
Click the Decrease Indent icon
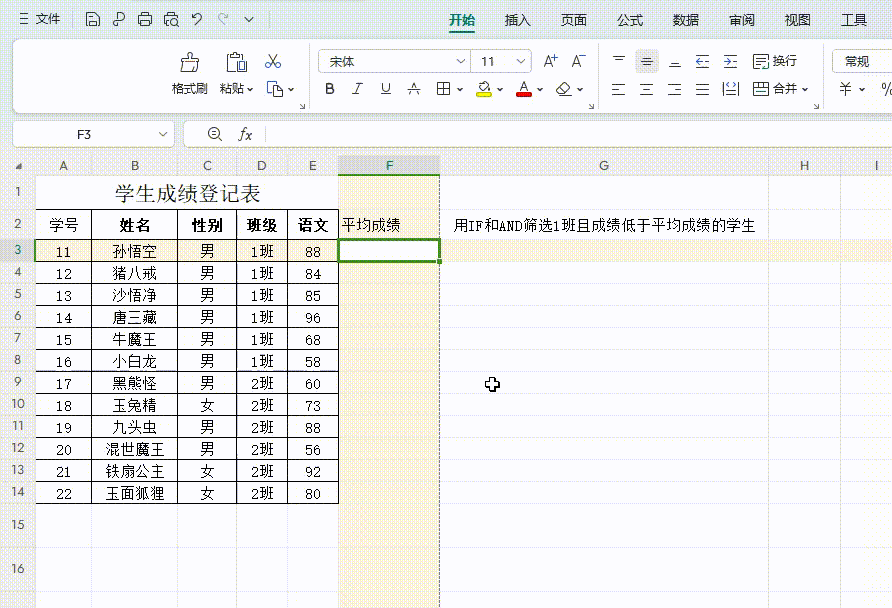pos(703,61)
